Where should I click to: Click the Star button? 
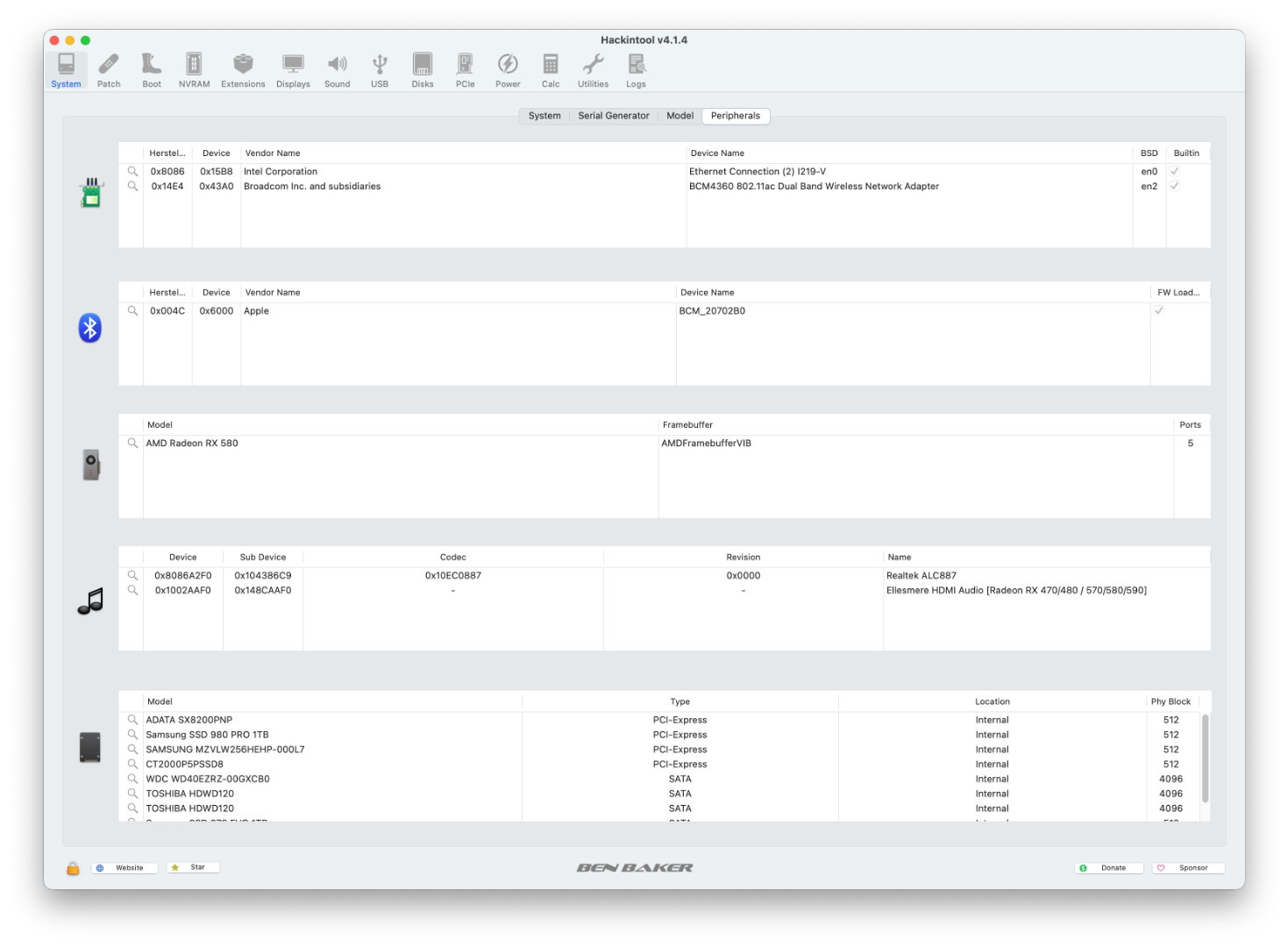[193, 867]
